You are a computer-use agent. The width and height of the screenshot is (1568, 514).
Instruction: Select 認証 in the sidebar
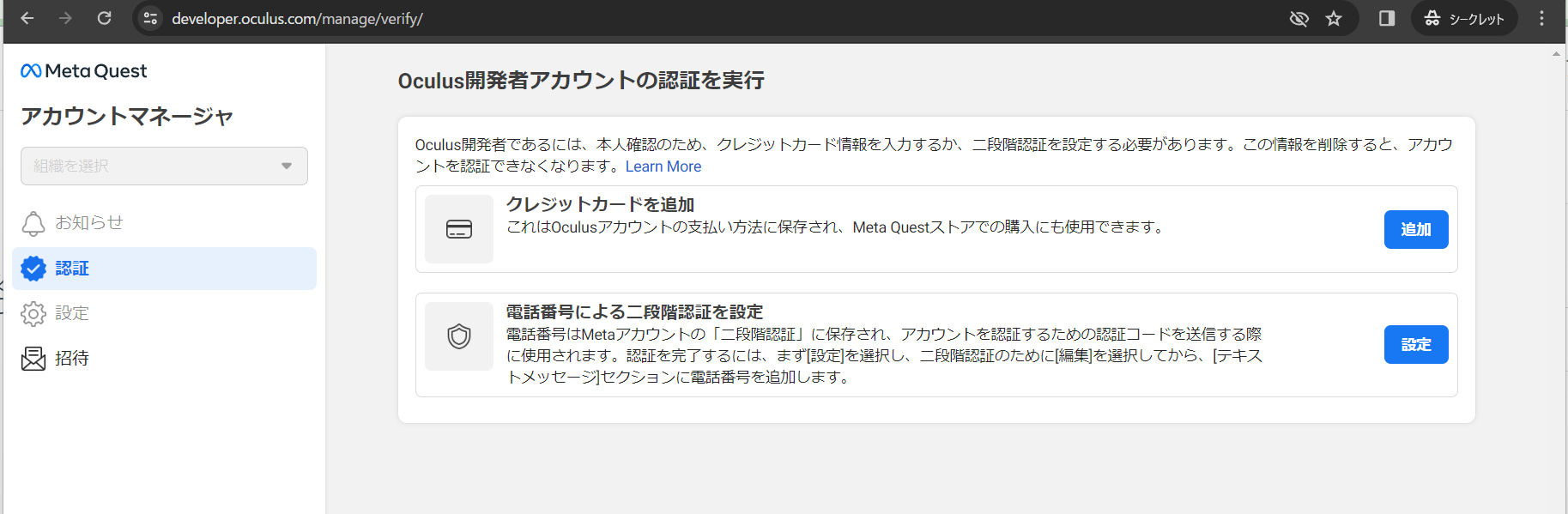pyautogui.click(x=72, y=269)
